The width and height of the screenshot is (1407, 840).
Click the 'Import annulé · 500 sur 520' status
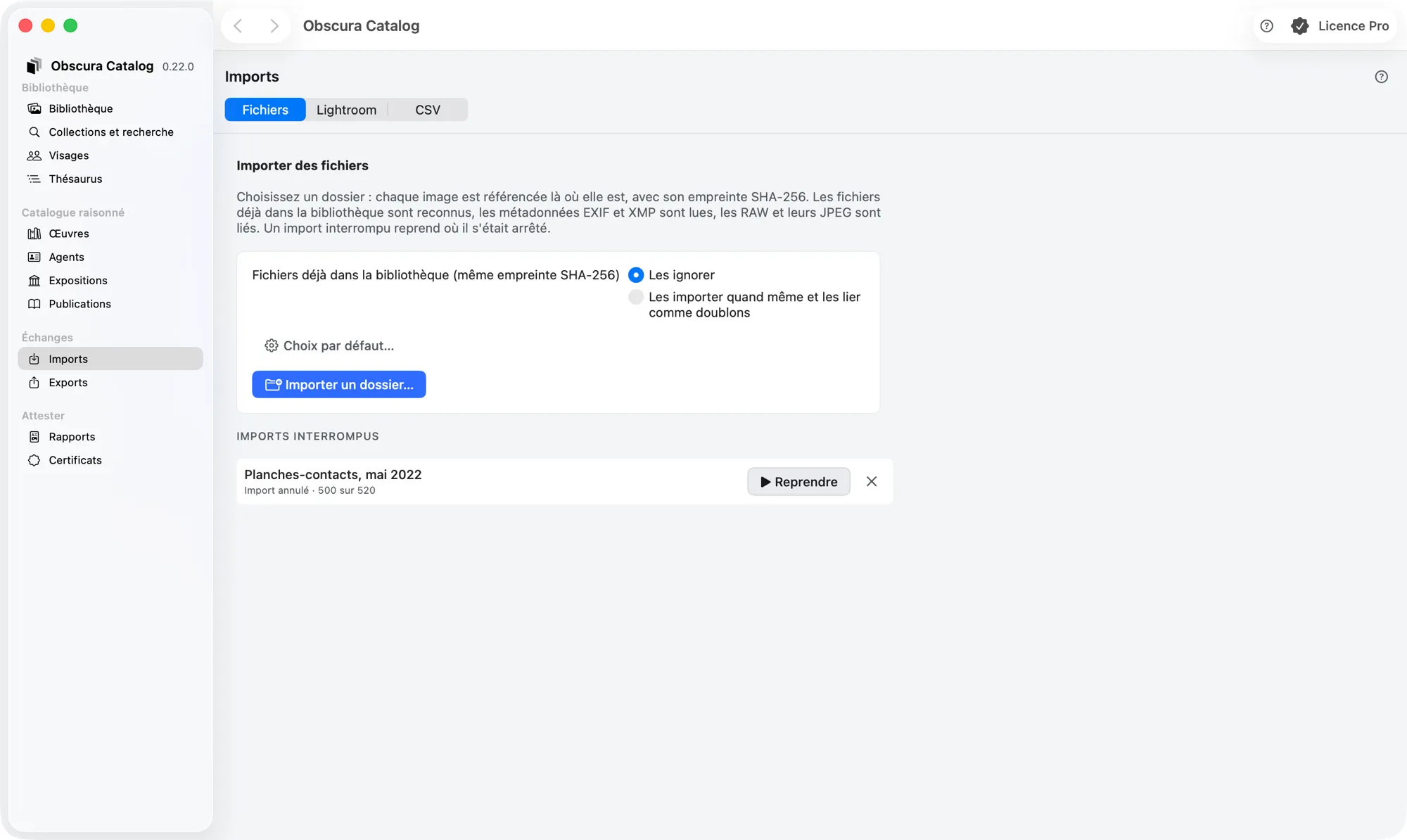click(310, 490)
